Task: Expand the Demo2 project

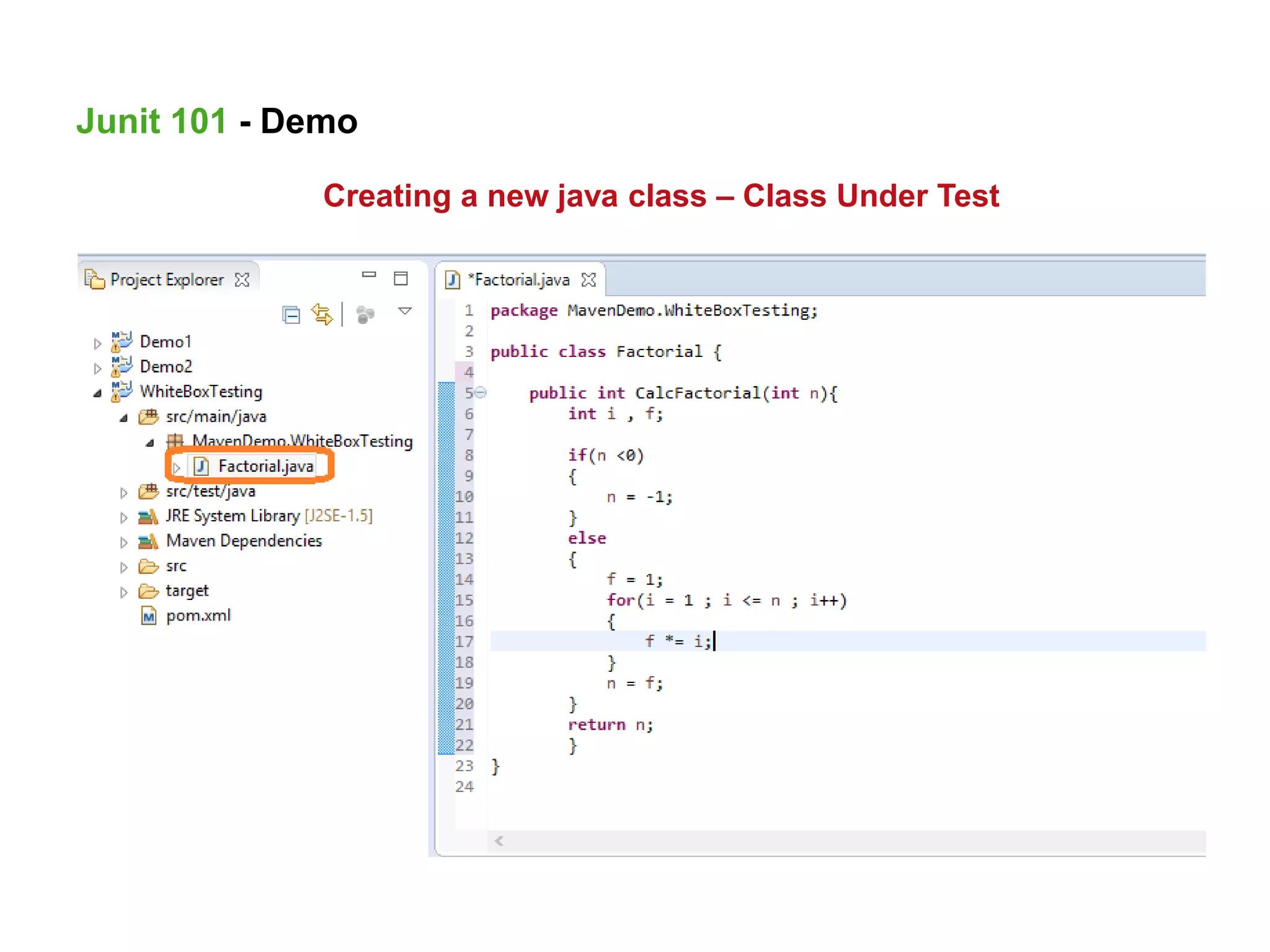Action: [97, 368]
